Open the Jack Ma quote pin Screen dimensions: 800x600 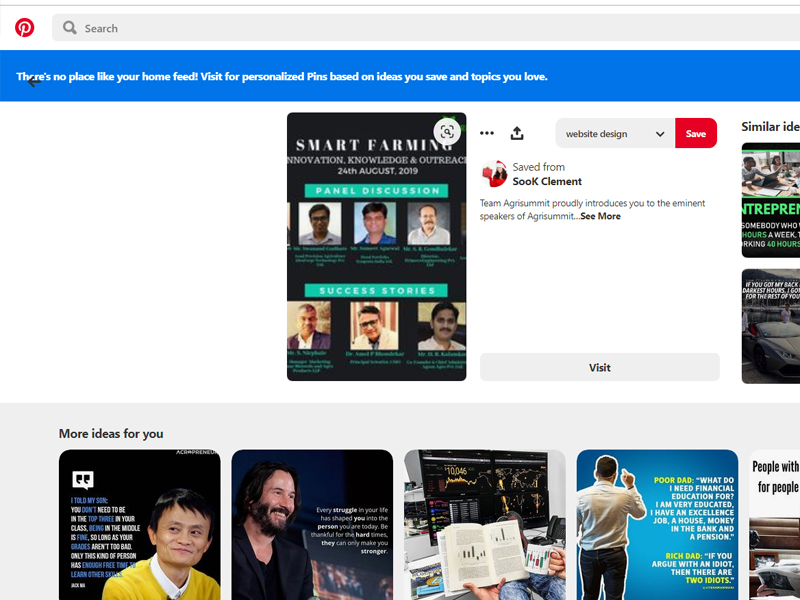[x=139, y=525]
